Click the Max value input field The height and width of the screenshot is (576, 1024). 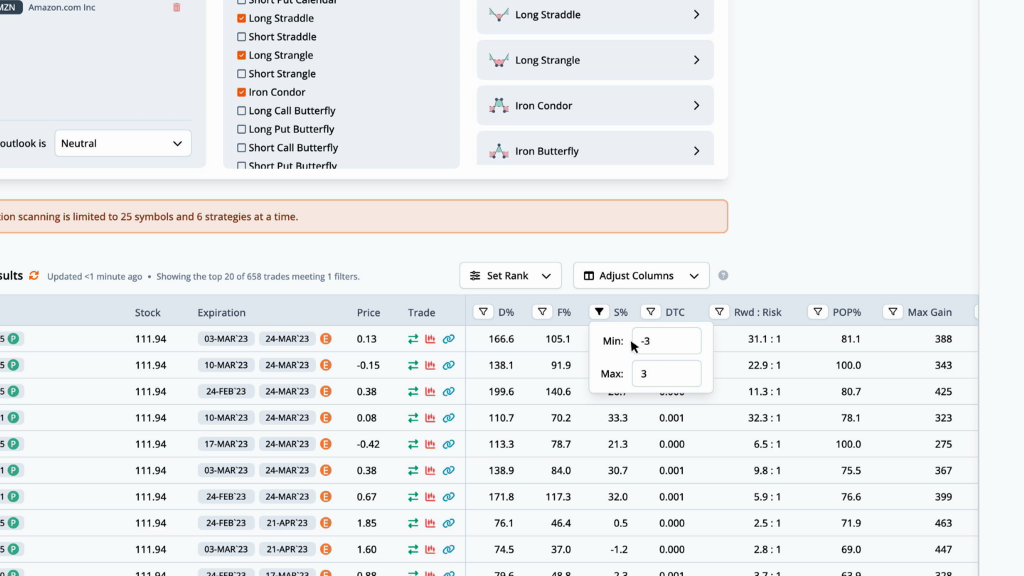666,374
